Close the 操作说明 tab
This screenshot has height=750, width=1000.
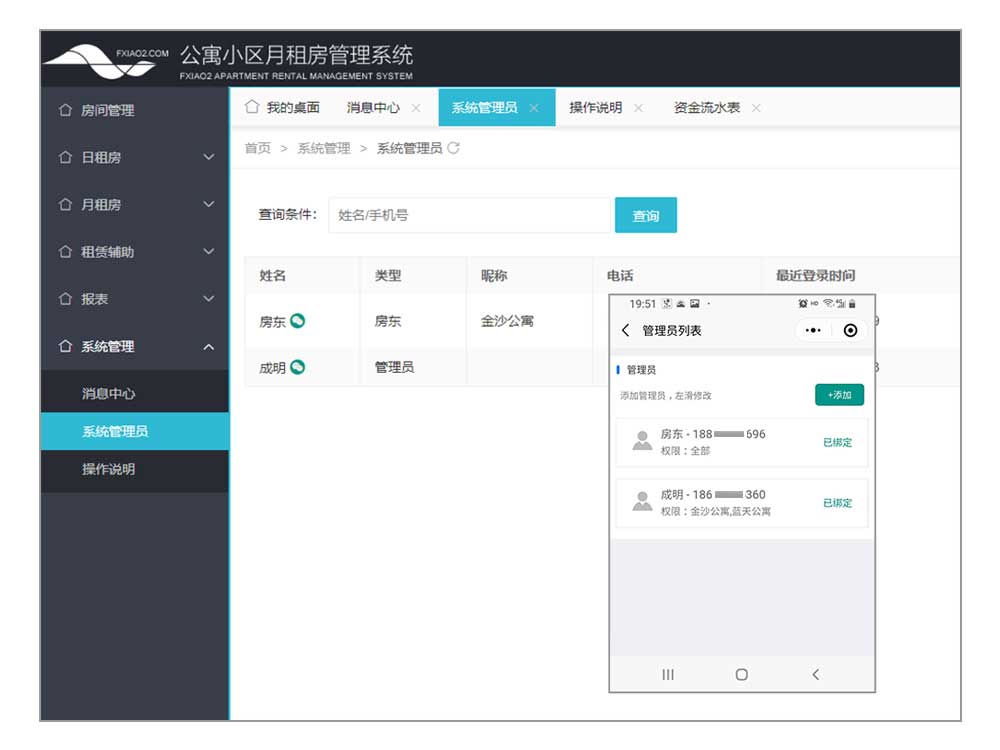pos(638,108)
